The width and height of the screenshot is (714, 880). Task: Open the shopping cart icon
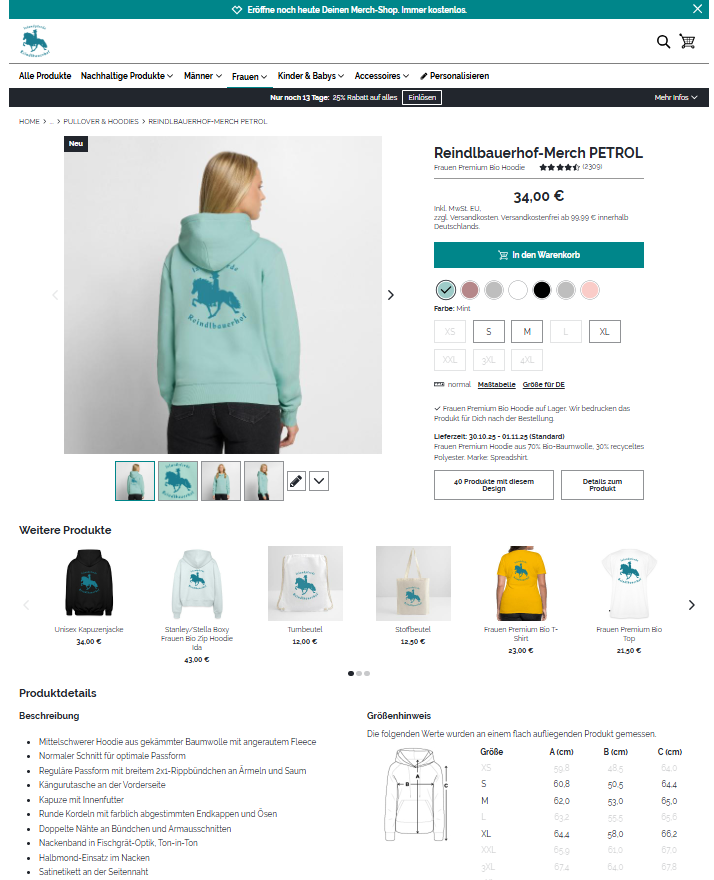point(687,42)
